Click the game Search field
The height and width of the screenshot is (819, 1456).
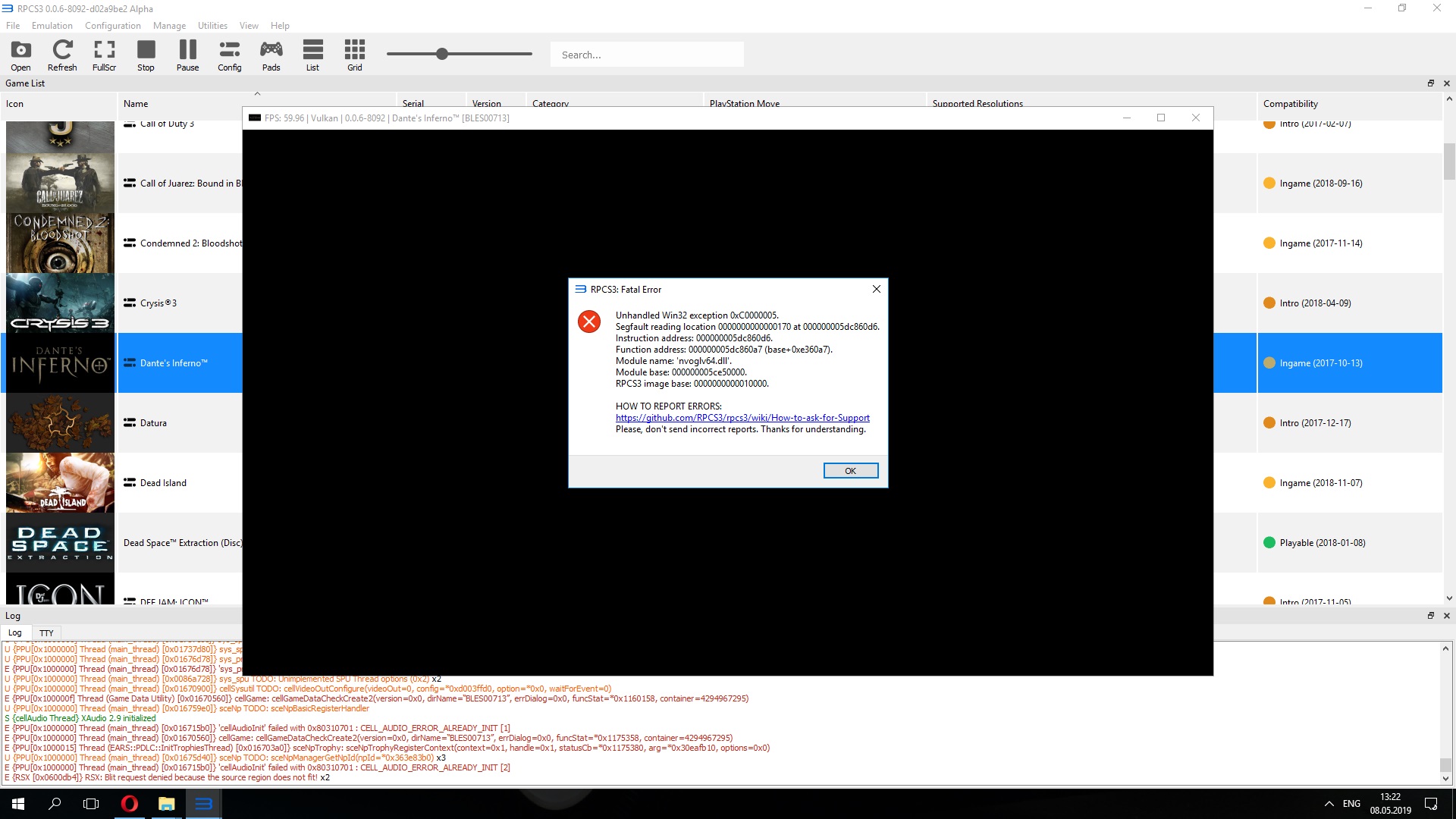(x=647, y=55)
